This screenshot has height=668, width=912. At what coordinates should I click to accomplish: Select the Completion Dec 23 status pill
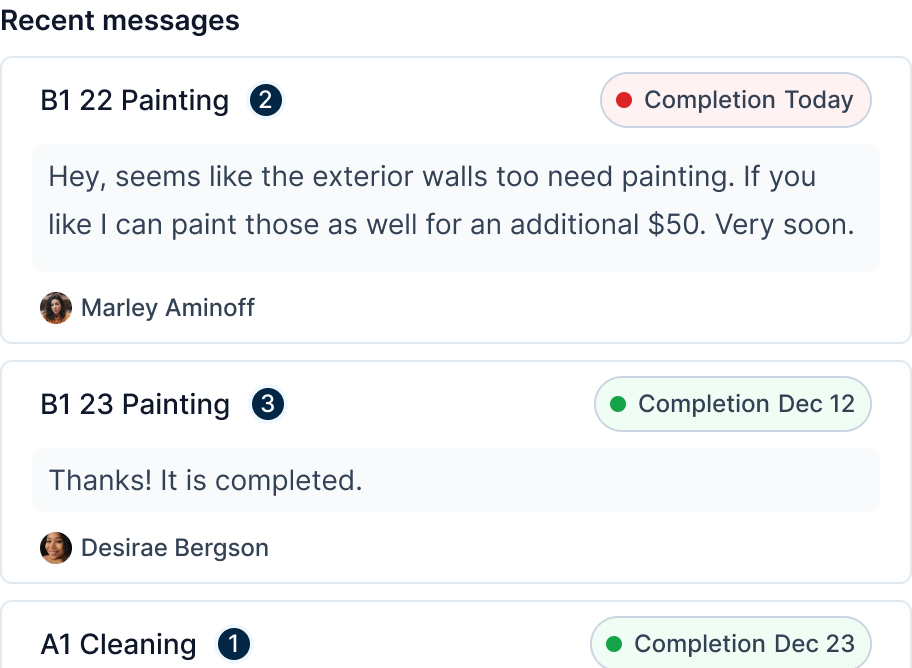point(731,644)
